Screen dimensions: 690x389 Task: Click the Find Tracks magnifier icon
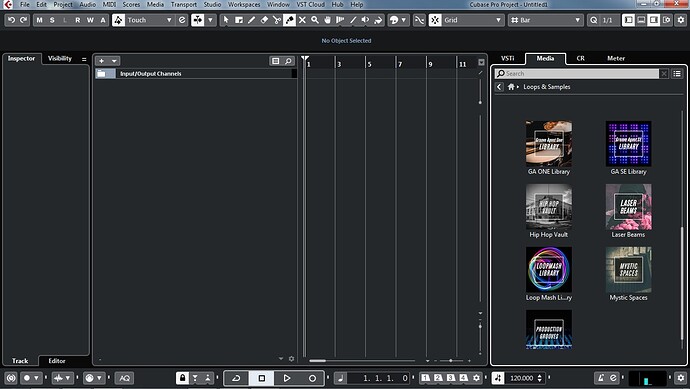click(x=288, y=61)
